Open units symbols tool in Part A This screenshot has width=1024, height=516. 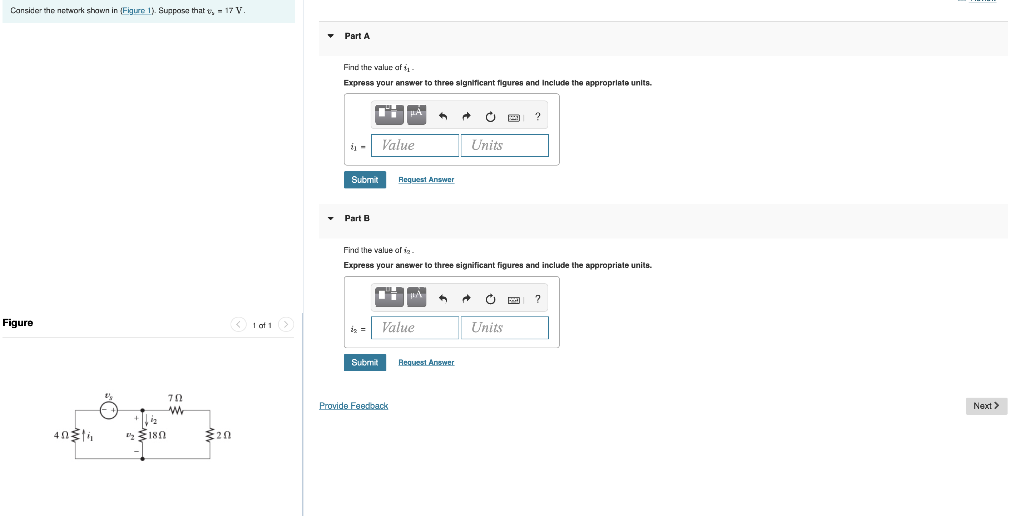(417, 115)
